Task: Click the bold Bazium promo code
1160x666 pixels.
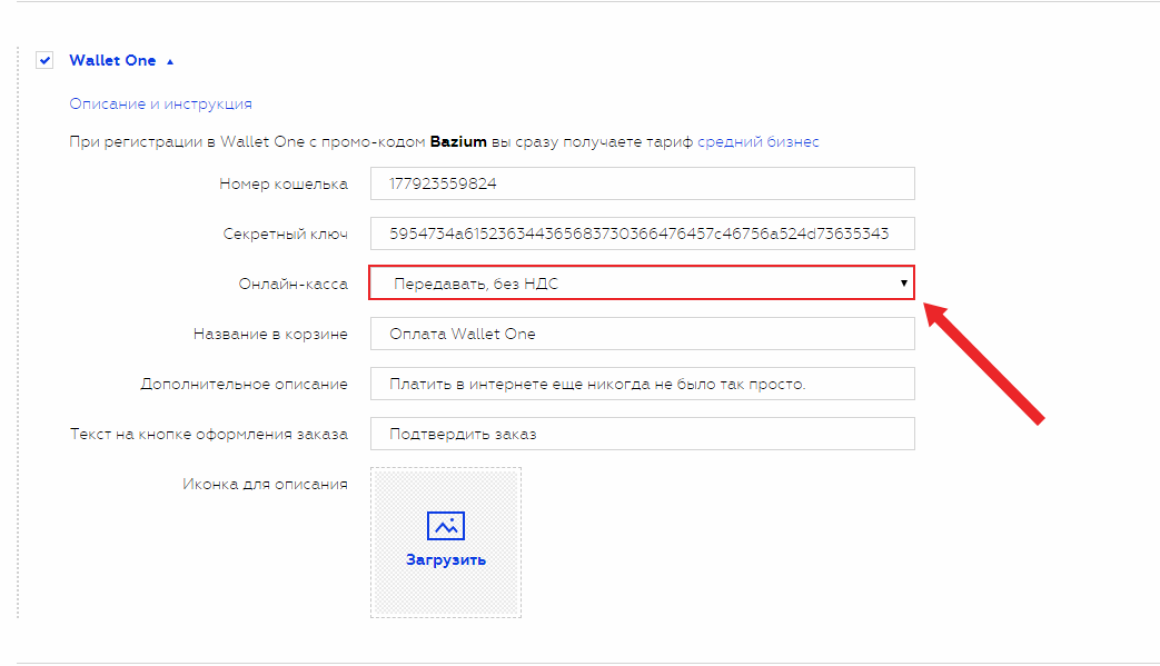Action: pos(459,142)
